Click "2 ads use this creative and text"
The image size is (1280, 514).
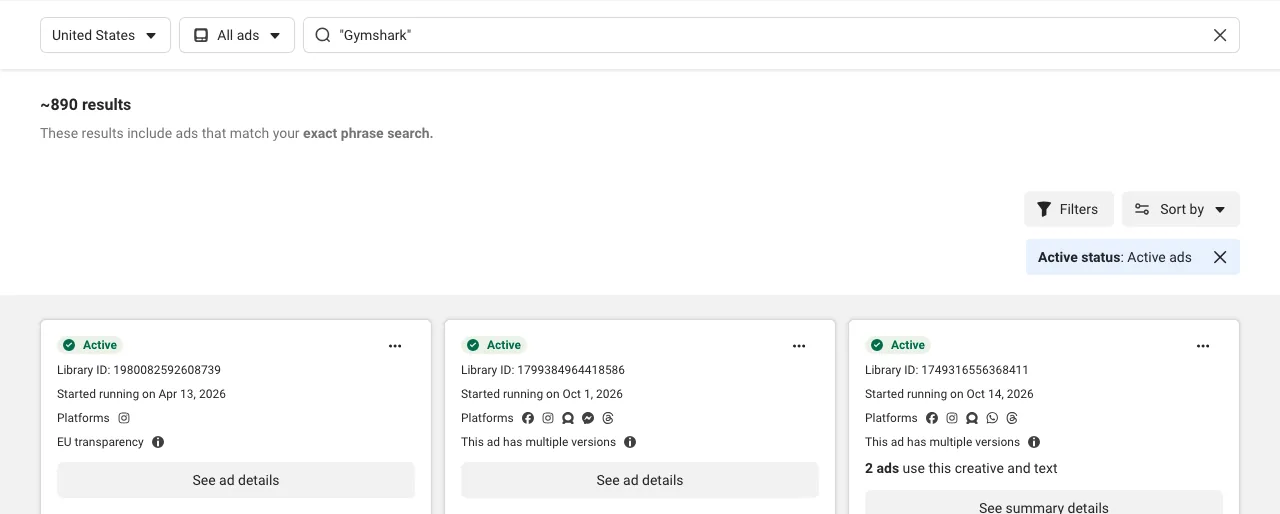[x=961, y=468]
